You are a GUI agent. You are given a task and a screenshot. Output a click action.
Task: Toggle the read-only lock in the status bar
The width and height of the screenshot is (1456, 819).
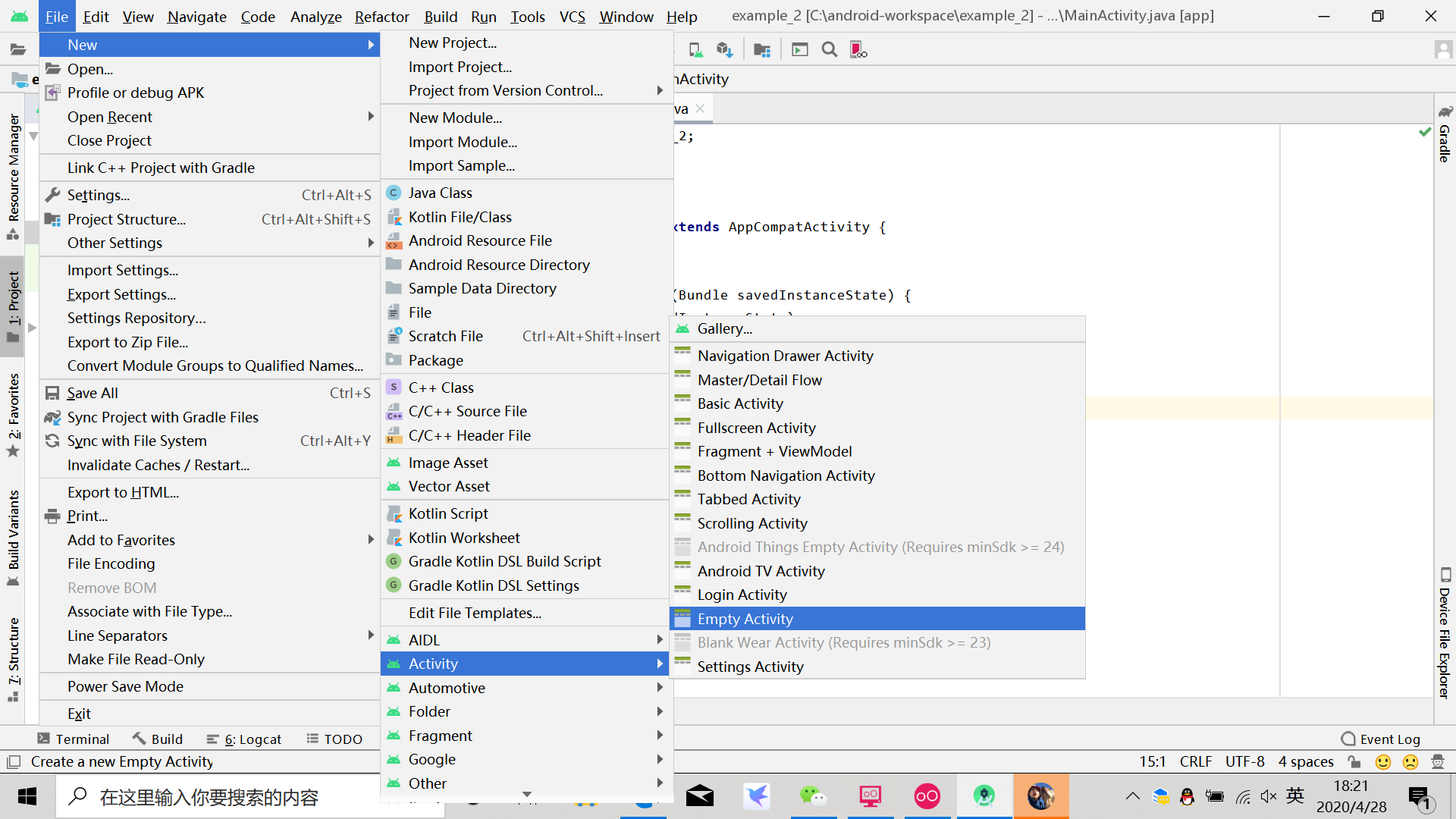pyautogui.click(x=1355, y=761)
